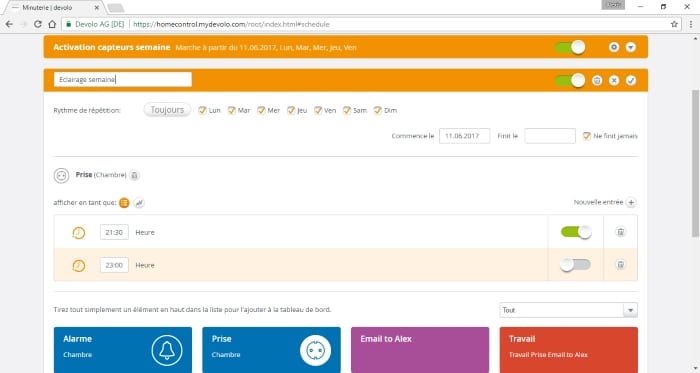
Task: Close the Minuterie | devolo tab
Action: (x=97, y=8)
